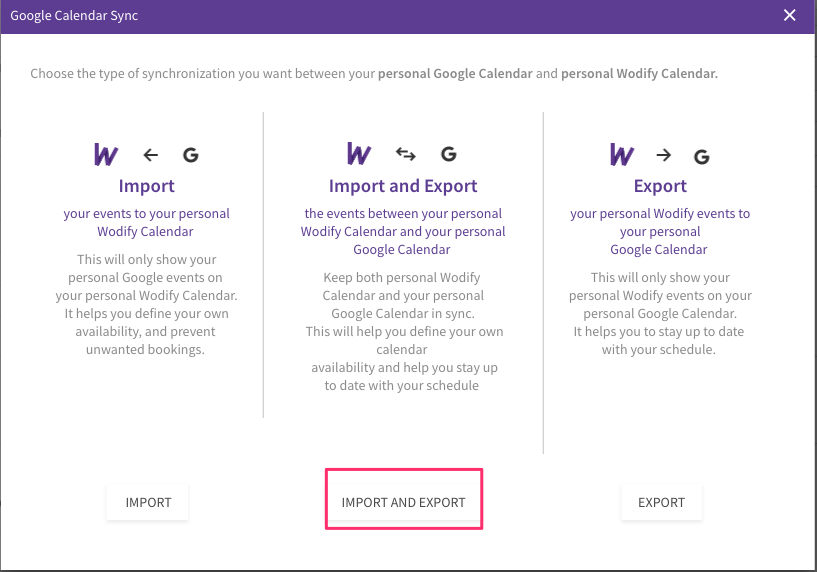Click the Wodify logo above Import and Export
Screen dimensions: 817x572
(x=359, y=153)
